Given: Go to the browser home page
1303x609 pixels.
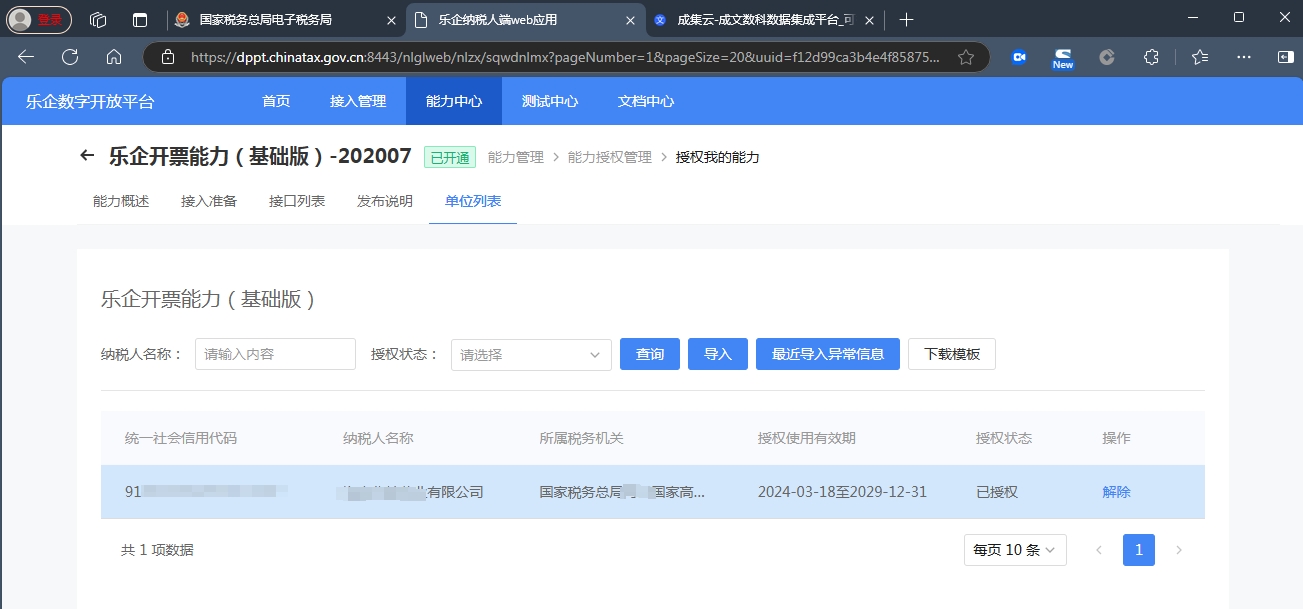Looking at the screenshot, I should (114, 57).
